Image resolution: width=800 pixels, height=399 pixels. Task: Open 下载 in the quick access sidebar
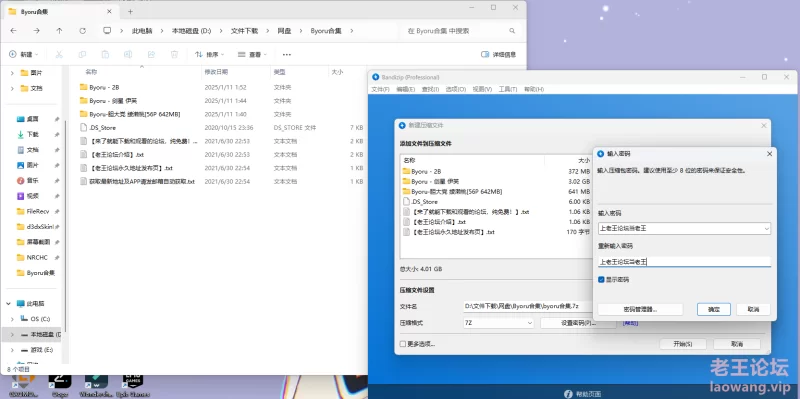coord(32,134)
